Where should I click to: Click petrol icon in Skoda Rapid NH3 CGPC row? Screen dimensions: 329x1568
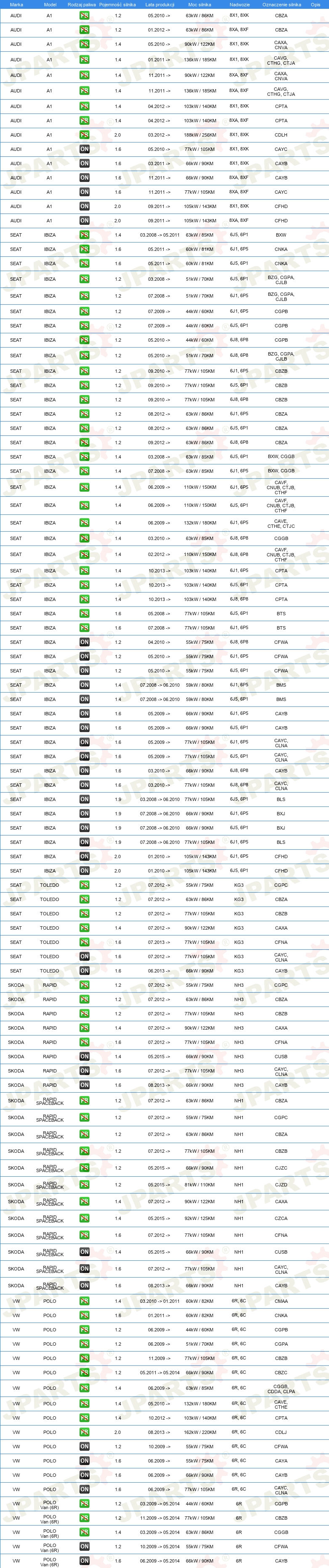84,985
